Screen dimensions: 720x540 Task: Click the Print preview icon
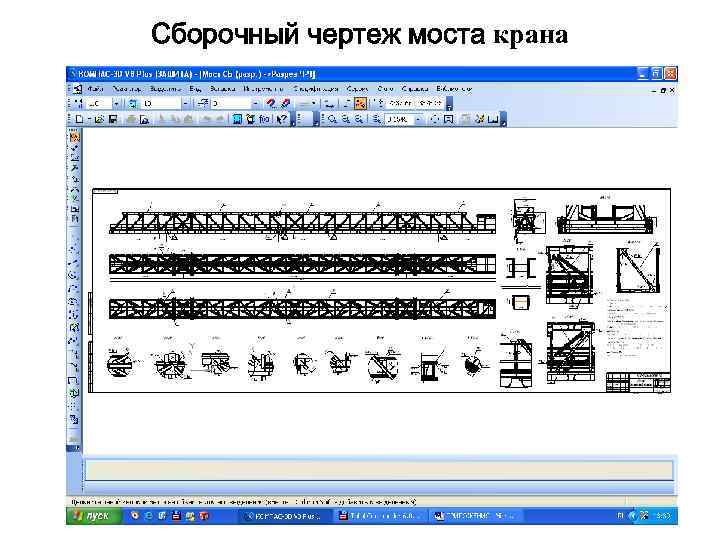pos(144,119)
